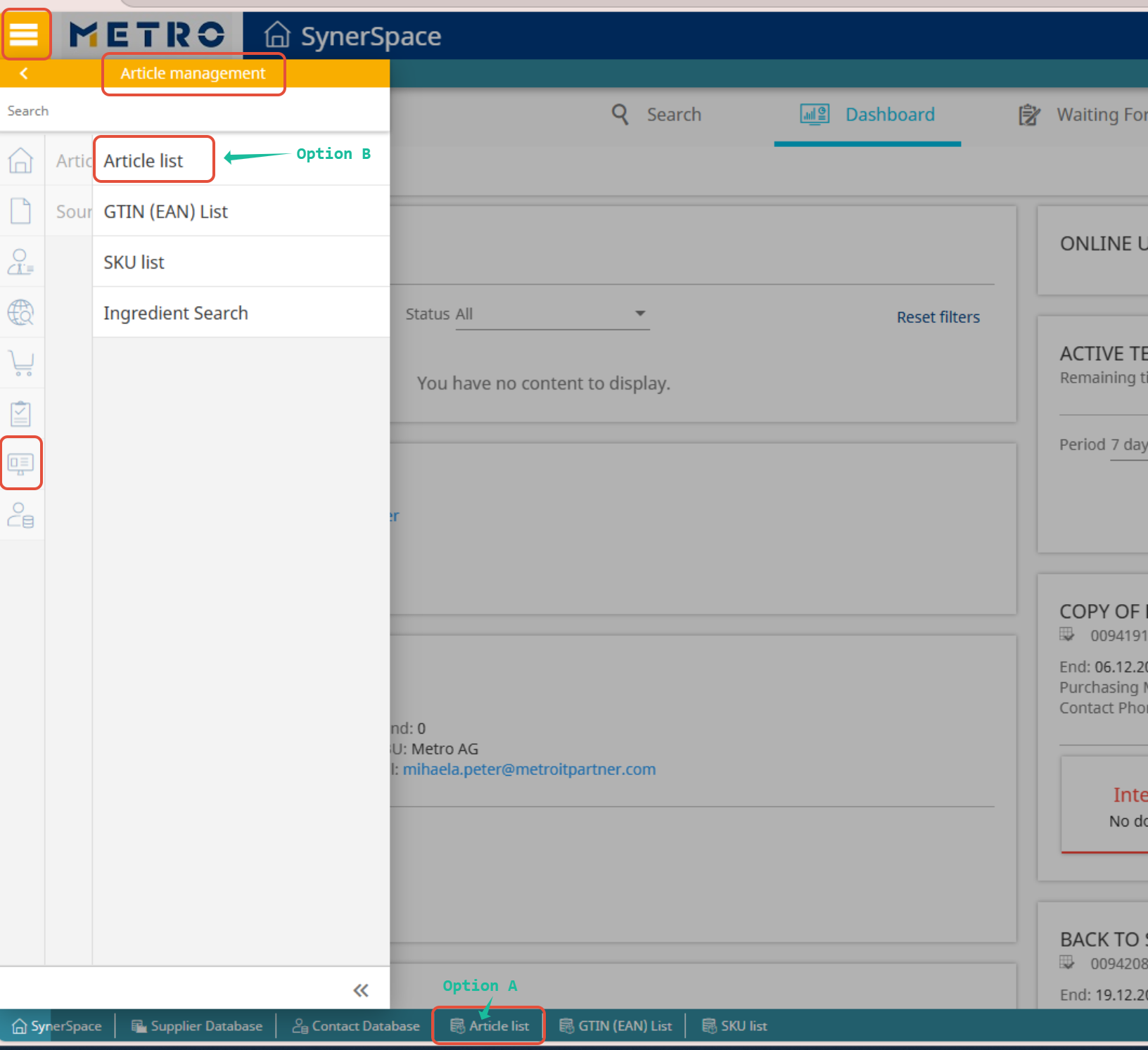The height and width of the screenshot is (1050, 1148).
Task: Open the Status All dropdown
Action: [x=552, y=314]
